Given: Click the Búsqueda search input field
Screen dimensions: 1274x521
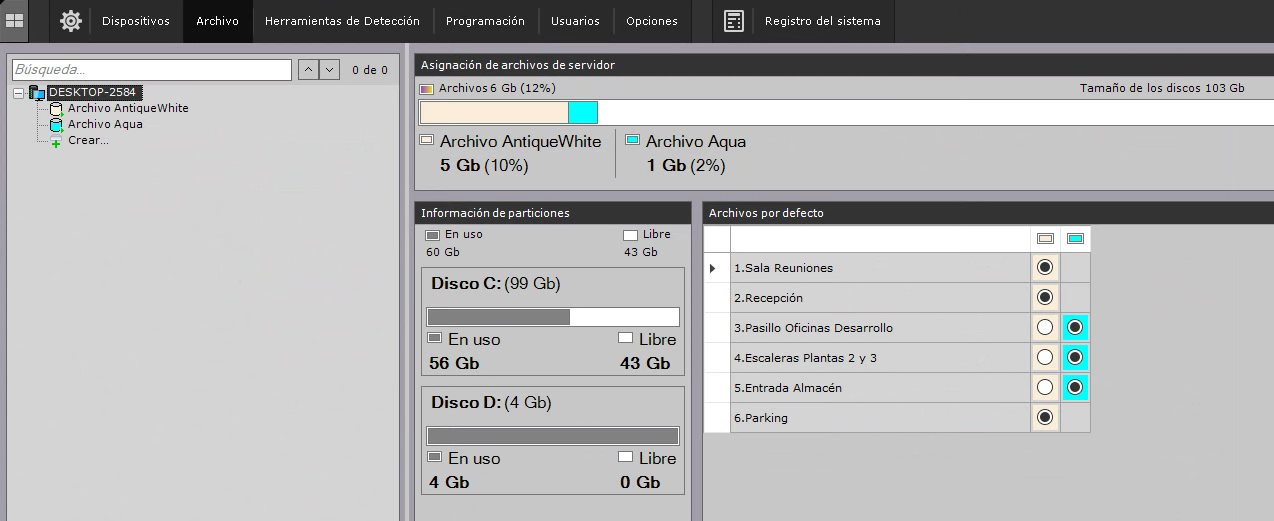Looking at the screenshot, I should click(x=151, y=70).
